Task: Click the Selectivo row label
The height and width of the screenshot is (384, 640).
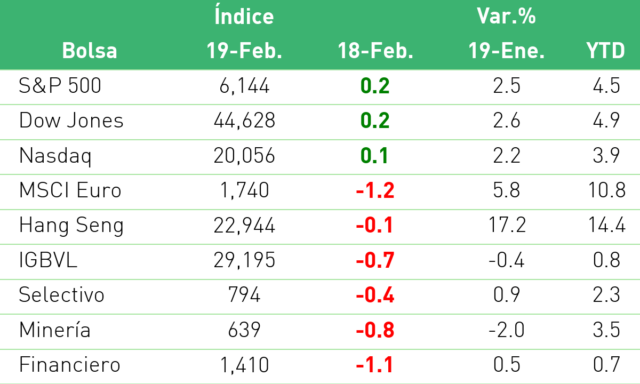Action: [x=62, y=295]
